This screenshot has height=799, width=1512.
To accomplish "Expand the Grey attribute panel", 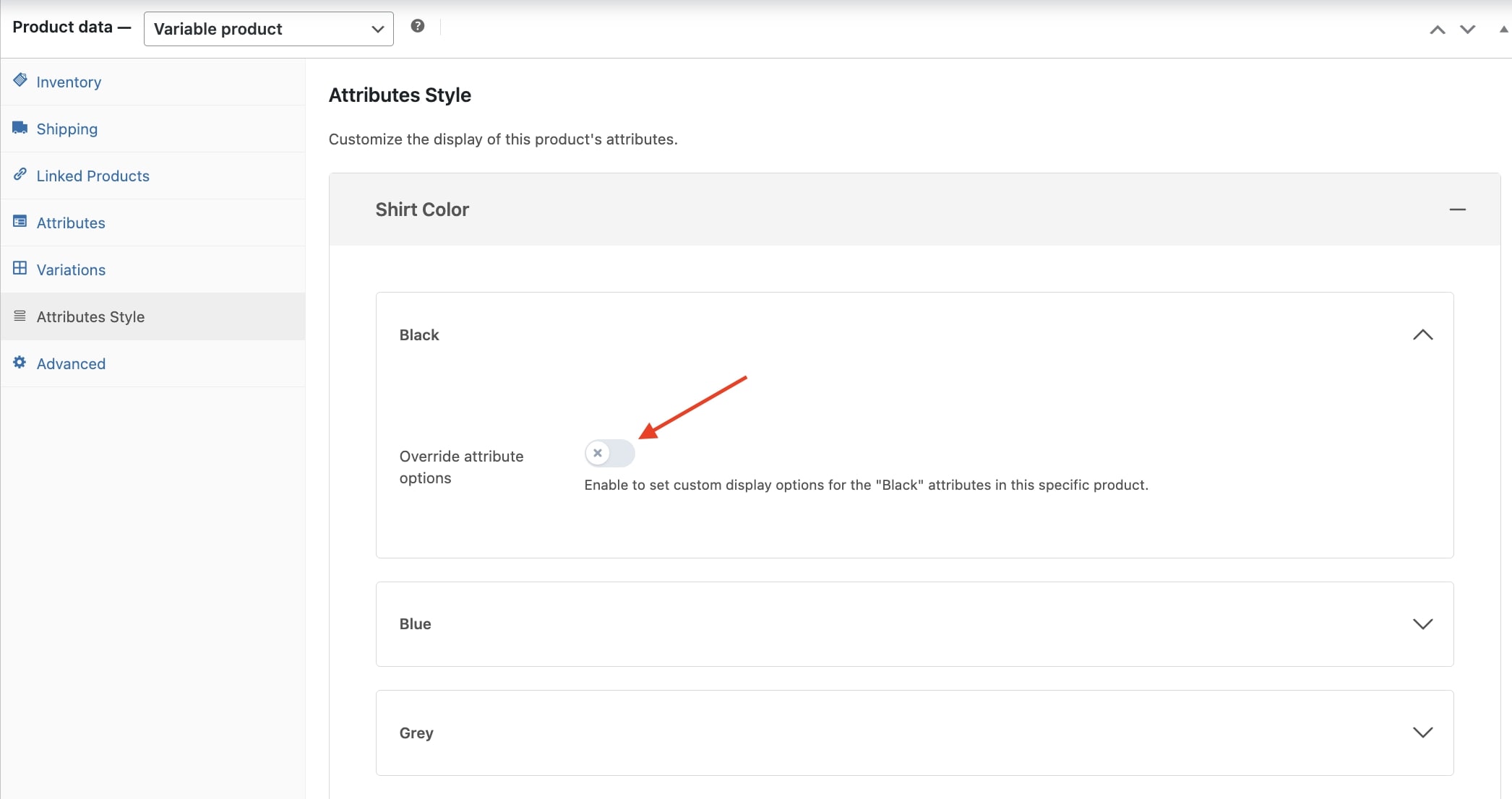I will pos(1422,733).
